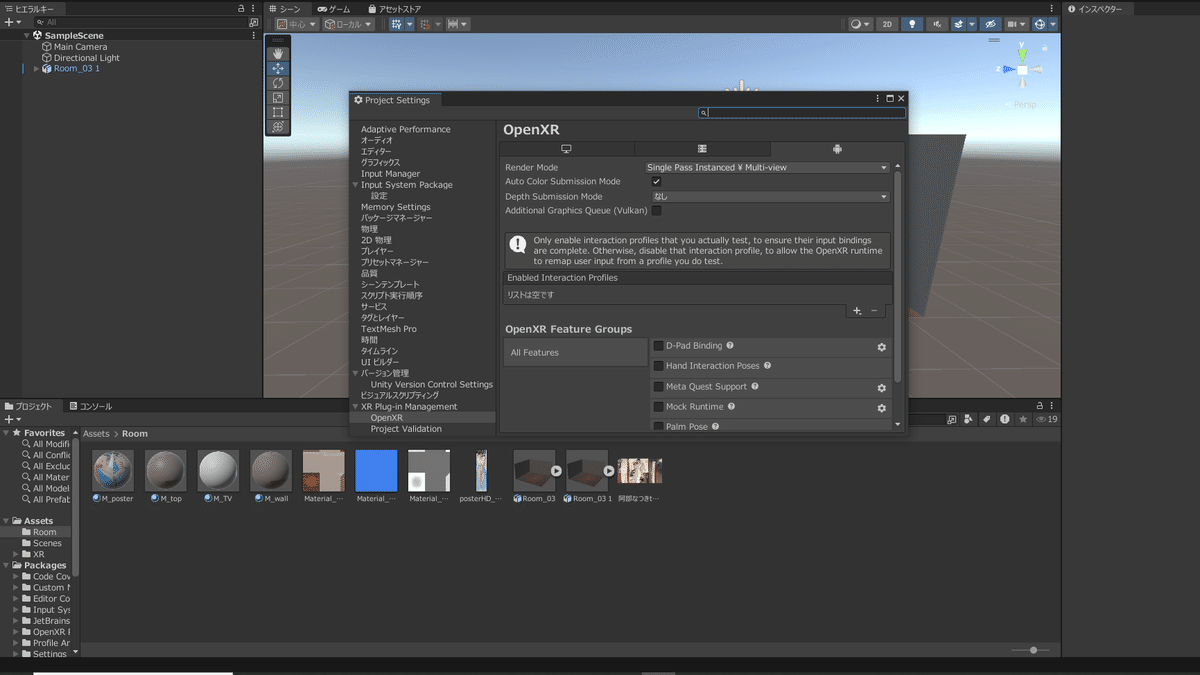Open TextMesh Pro settings page

click(389, 329)
